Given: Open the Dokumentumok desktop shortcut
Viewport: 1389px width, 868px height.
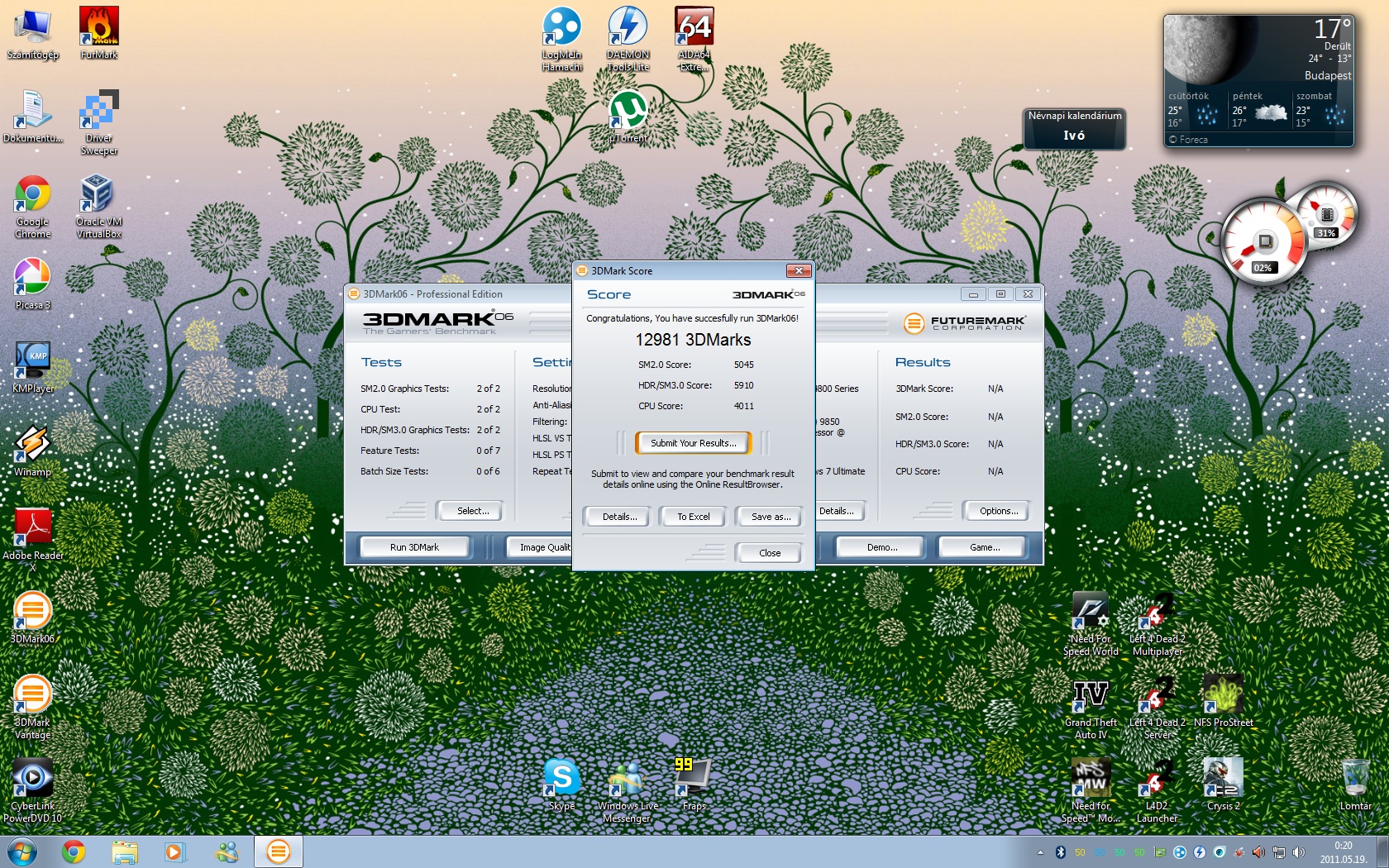Looking at the screenshot, I should coord(32,117).
